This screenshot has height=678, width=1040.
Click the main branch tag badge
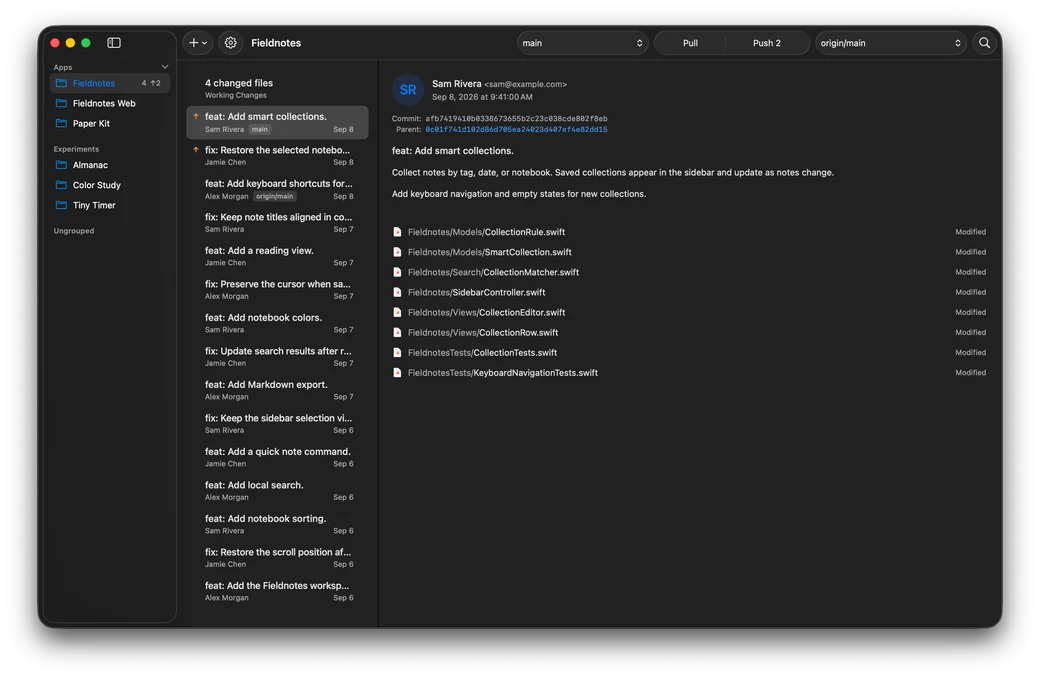259,129
